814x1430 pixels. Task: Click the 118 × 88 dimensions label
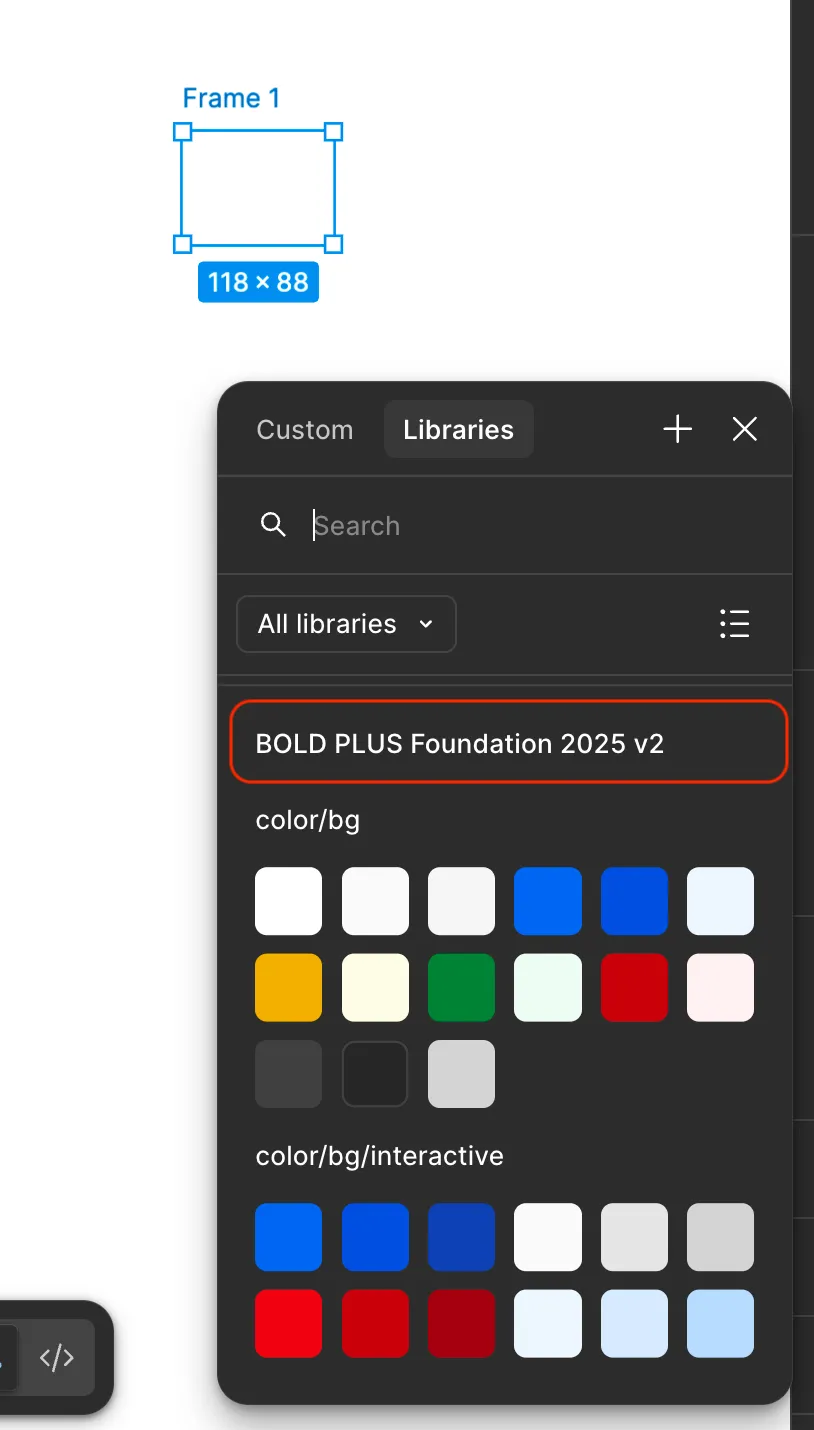[x=258, y=282]
